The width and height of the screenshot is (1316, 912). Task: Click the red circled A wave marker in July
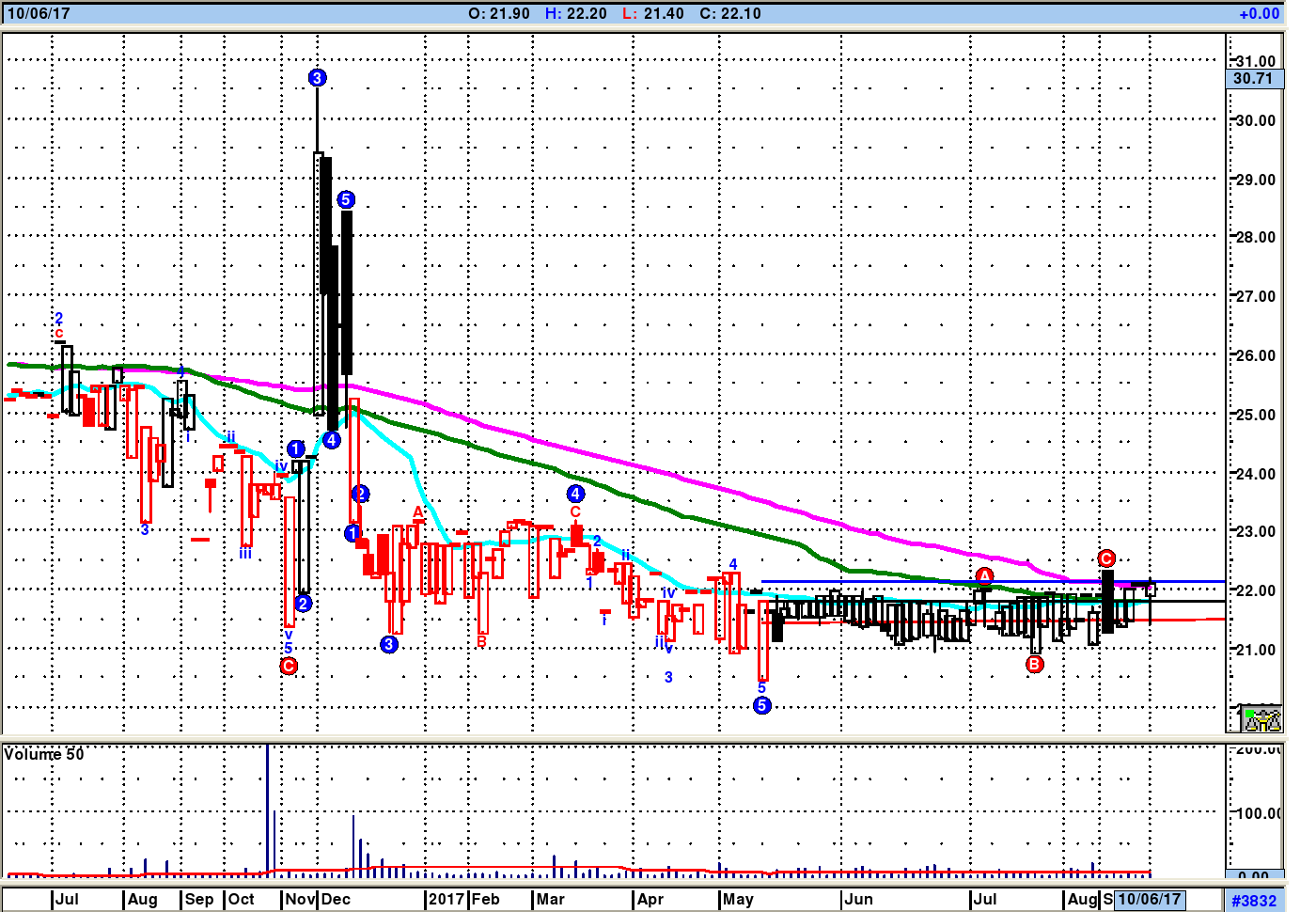tap(984, 575)
